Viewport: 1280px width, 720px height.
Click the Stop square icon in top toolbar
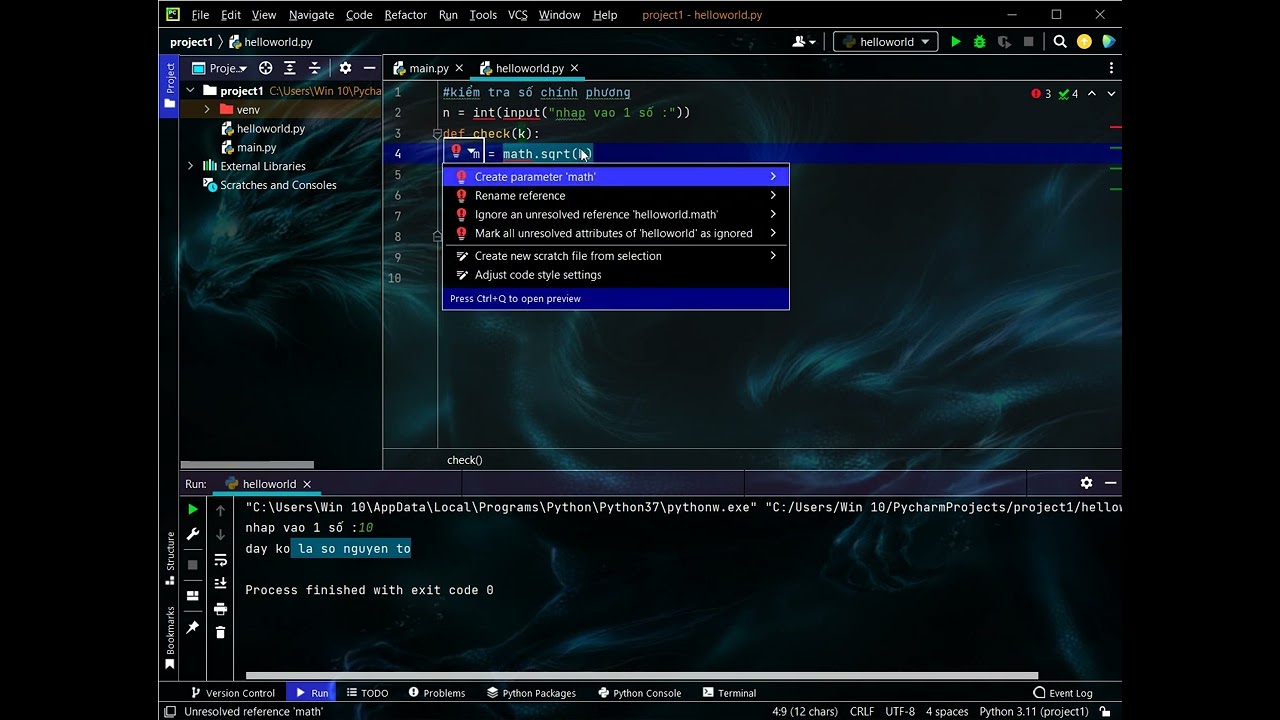[1028, 42]
